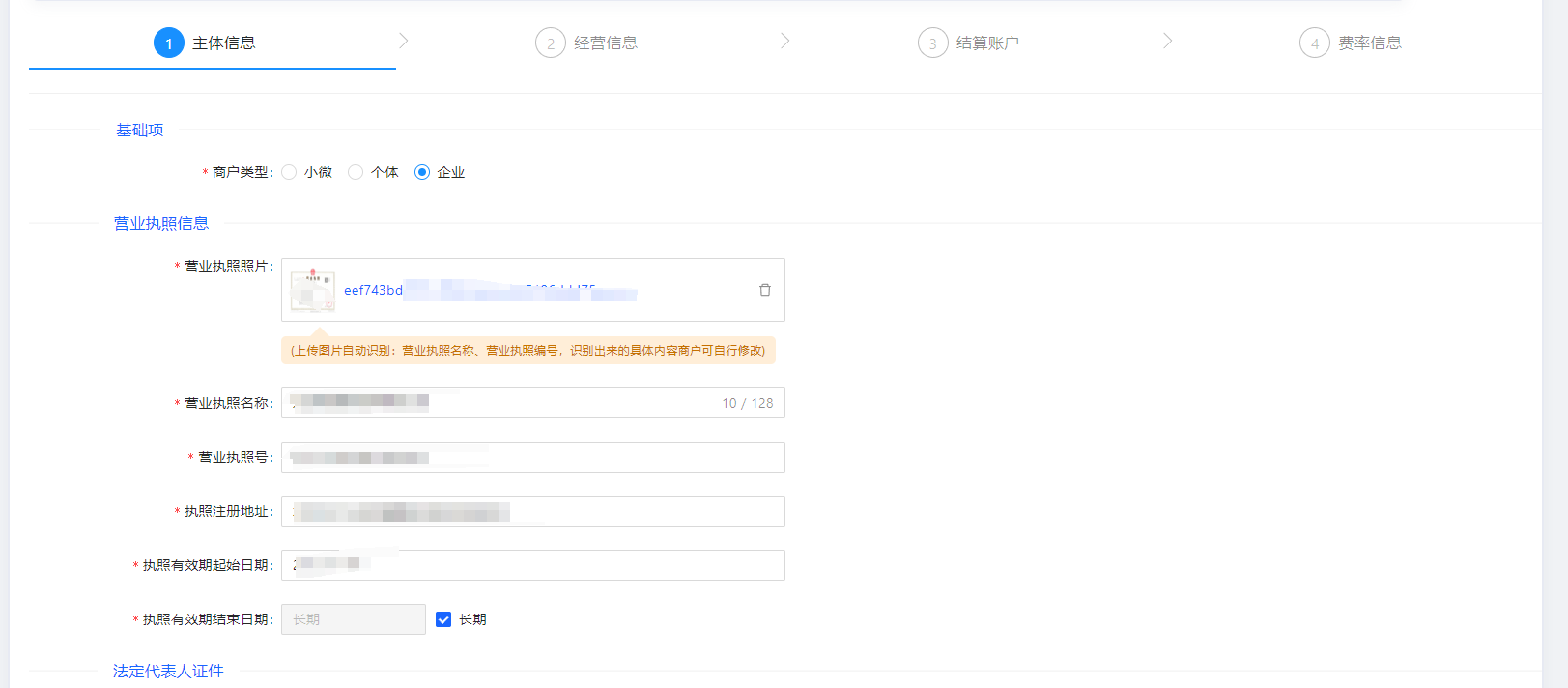Click the arrow after 主体信息 step

[x=403, y=41]
